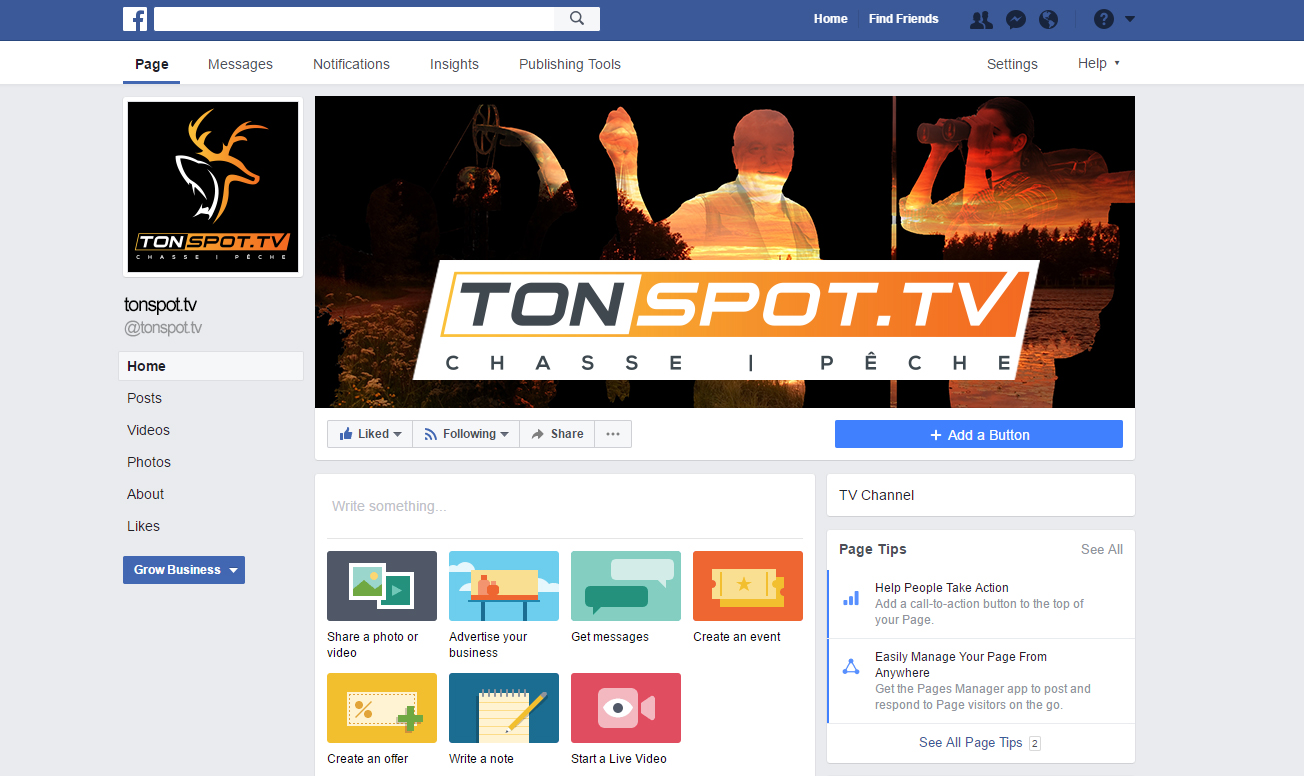
Task: Click the Find Friends link
Action: [x=903, y=19]
